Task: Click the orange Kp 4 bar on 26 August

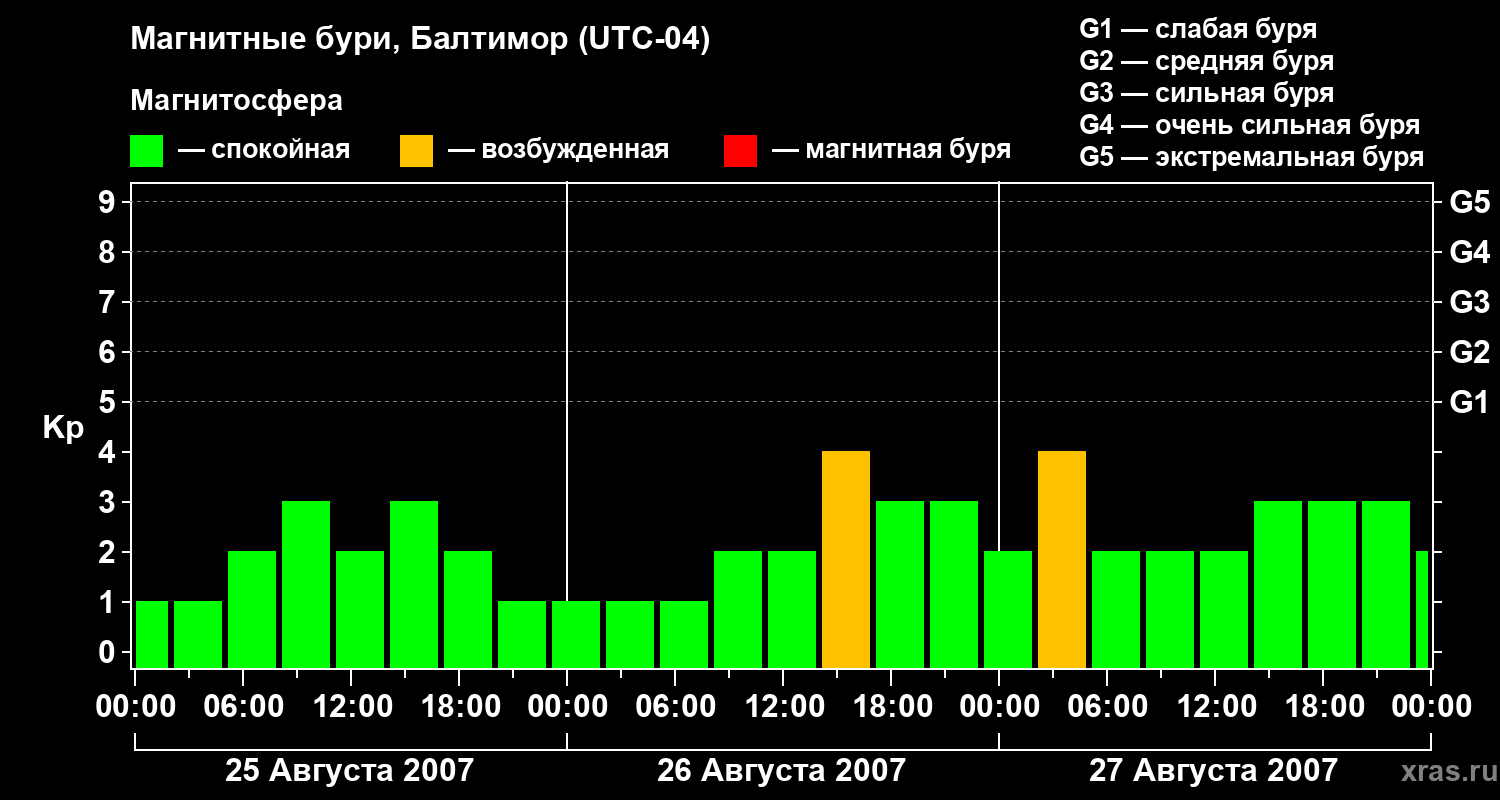Action: pyautogui.click(x=846, y=560)
